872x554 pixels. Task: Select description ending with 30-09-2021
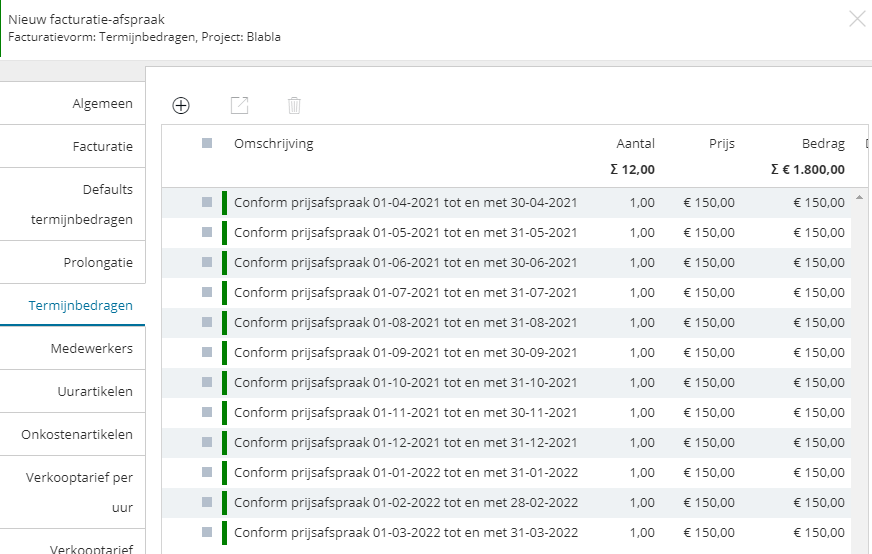pyautogui.click(x=405, y=353)
